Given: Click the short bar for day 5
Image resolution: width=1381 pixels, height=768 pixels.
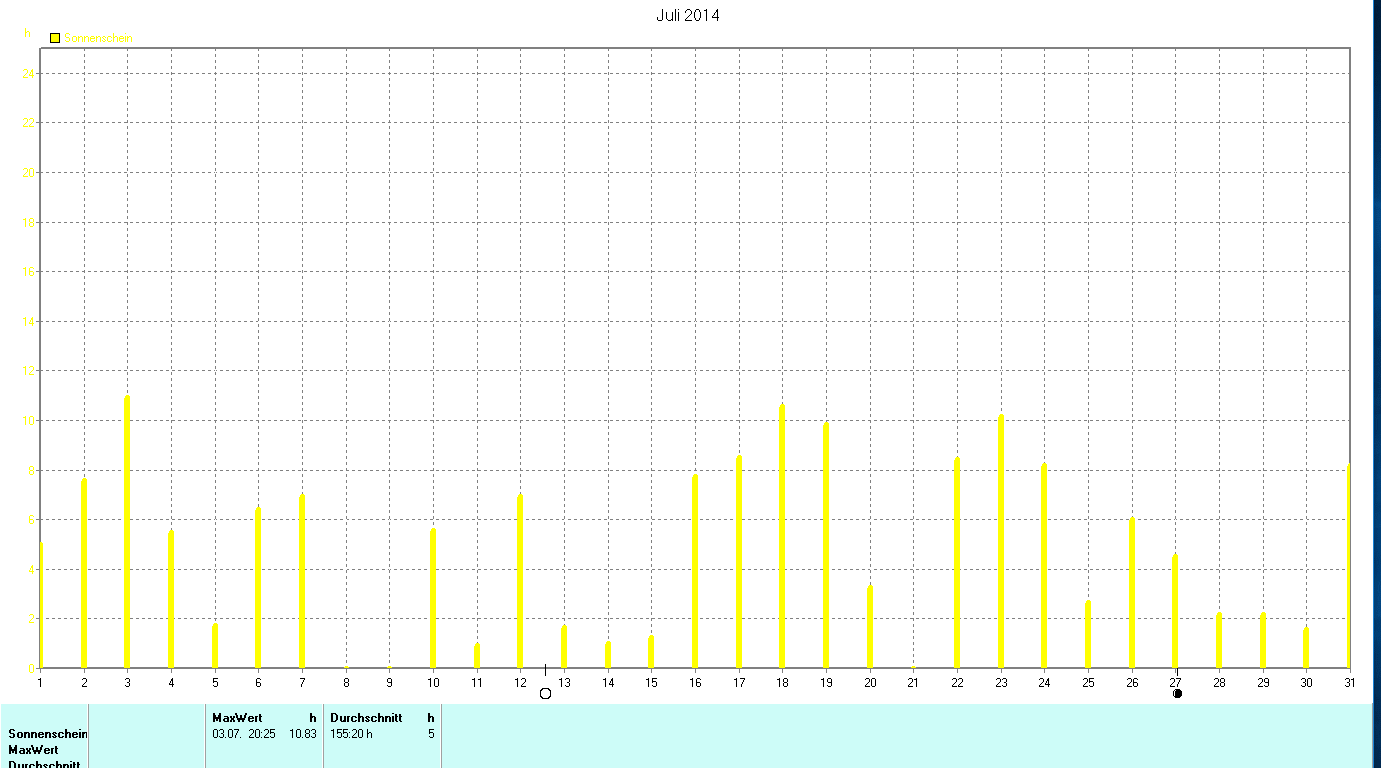Looking at the screenshot, I should (x=215, y=646).
